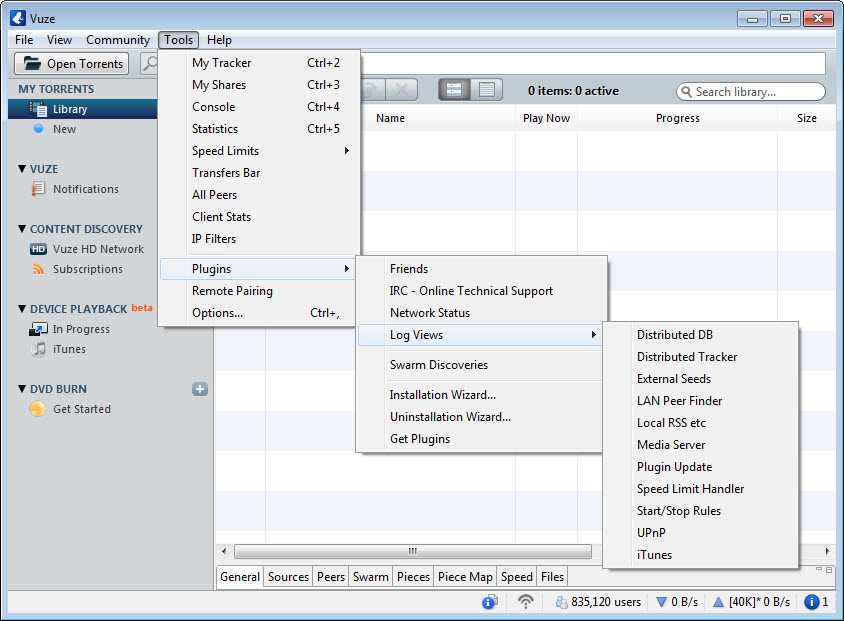844x621 pixels.
Task: Switch to the Piece Map tab
Action: (x=465, y=577)
